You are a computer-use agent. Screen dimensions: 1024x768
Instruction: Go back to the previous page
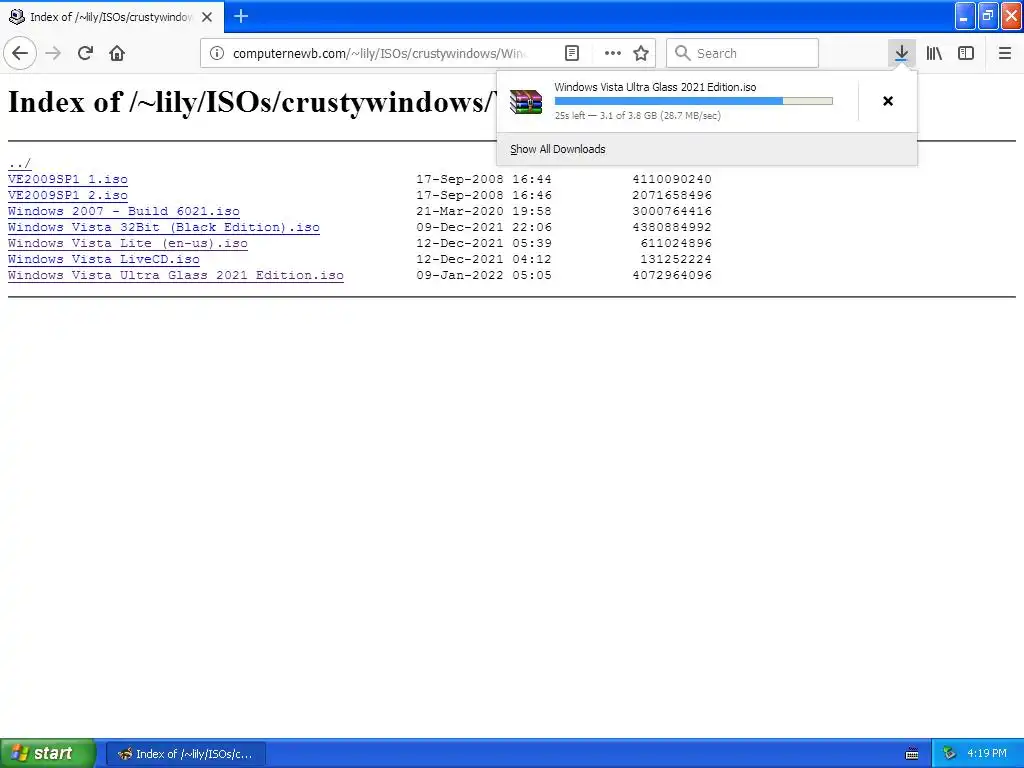(20, 53)
